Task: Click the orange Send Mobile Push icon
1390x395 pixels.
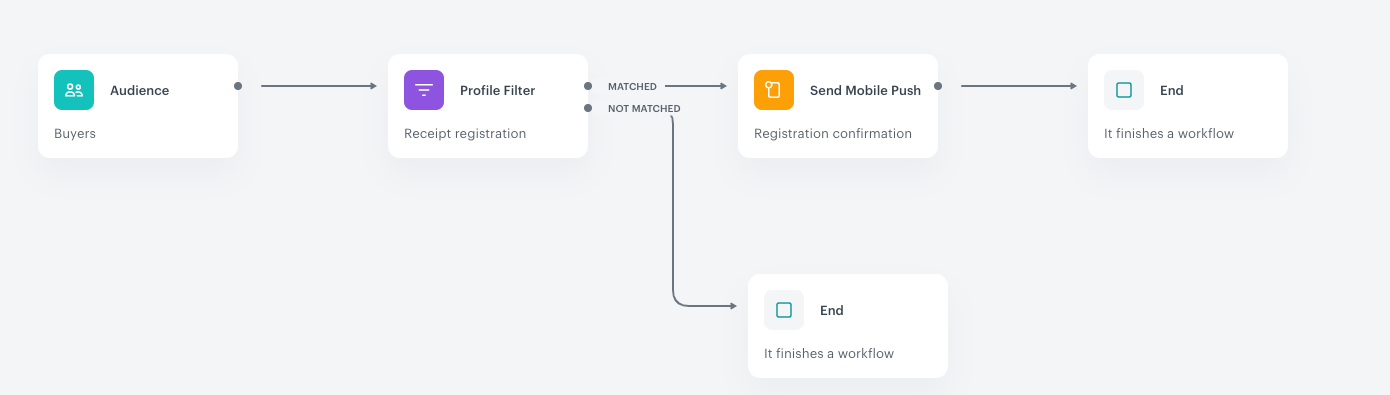Action: tap(774, 90)
